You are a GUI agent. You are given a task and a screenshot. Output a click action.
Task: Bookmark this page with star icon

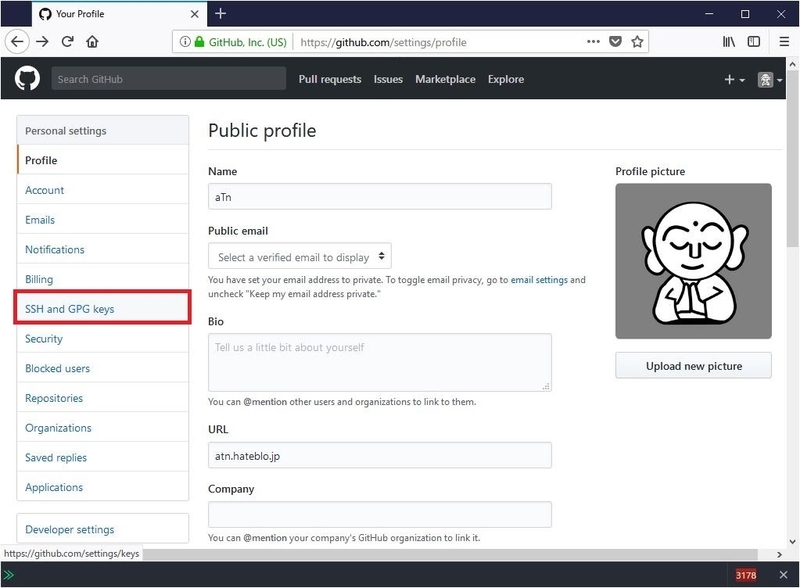pyautogui.click(x=638, y=42)
